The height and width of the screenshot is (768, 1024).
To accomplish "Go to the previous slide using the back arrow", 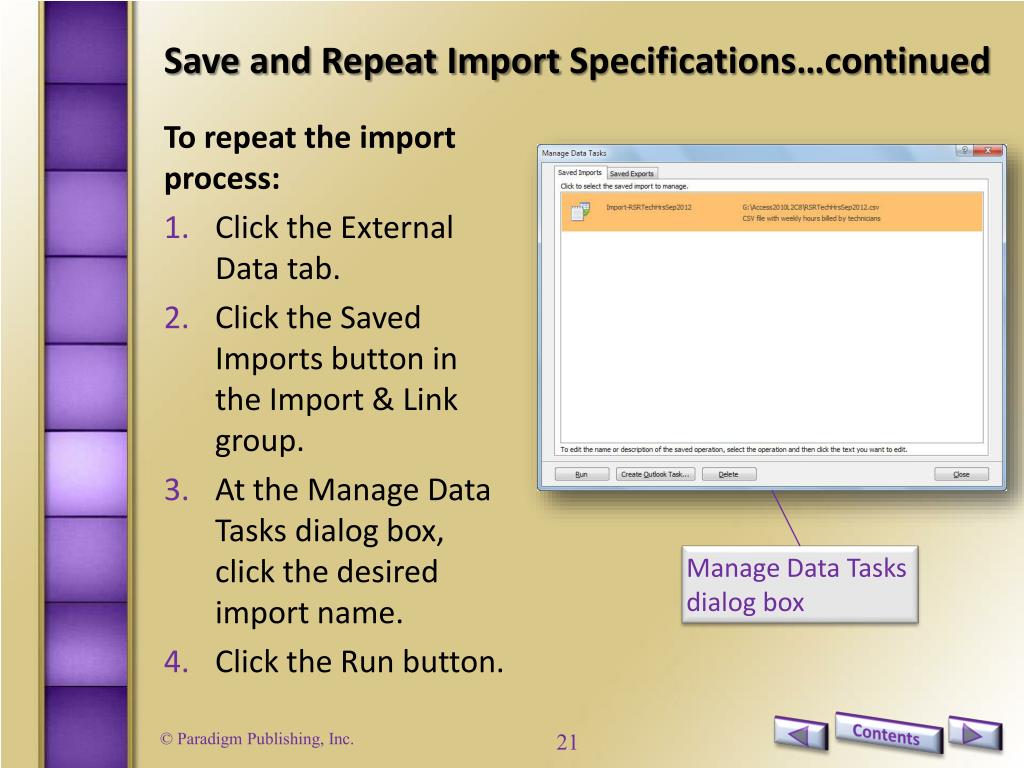I will 801,733.
